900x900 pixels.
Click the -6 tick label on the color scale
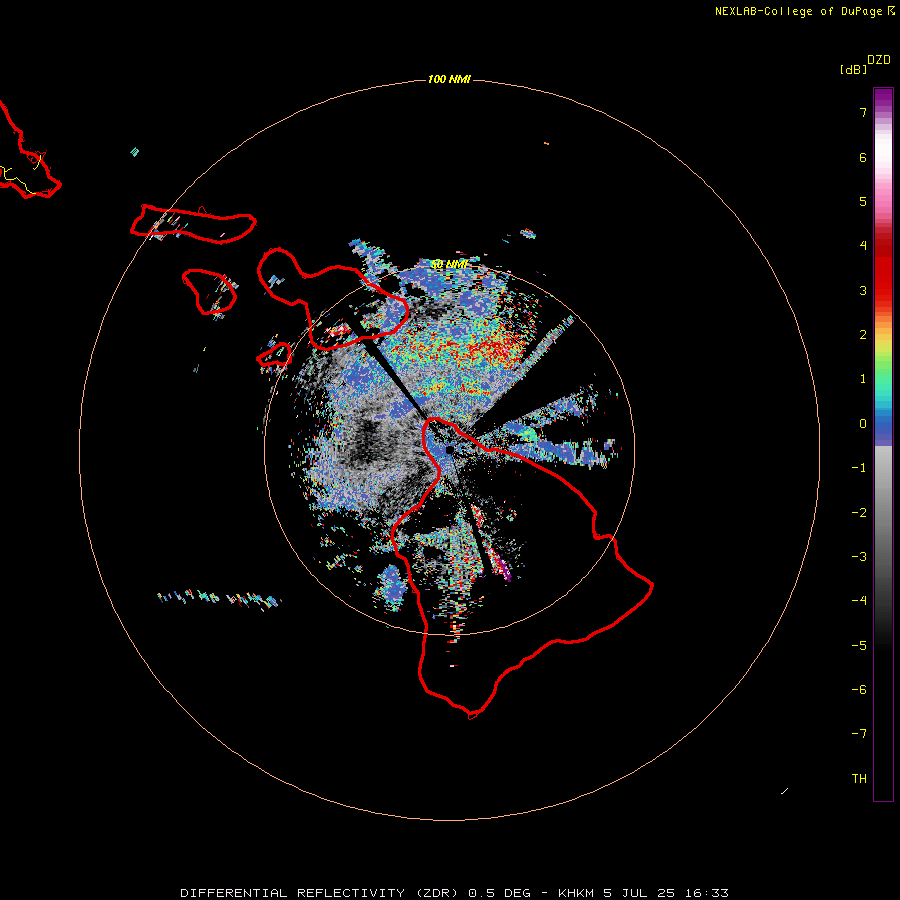pyautogui.click(x=859, y=690)
